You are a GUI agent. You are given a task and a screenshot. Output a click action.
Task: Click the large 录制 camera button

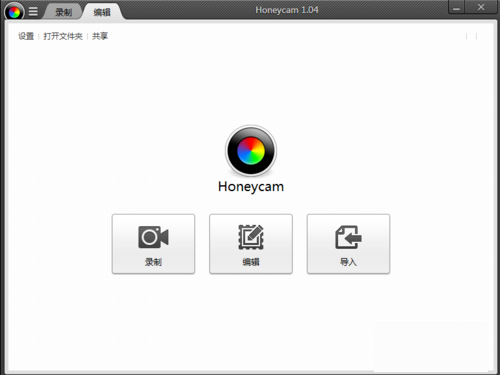[x=153, y=244]
